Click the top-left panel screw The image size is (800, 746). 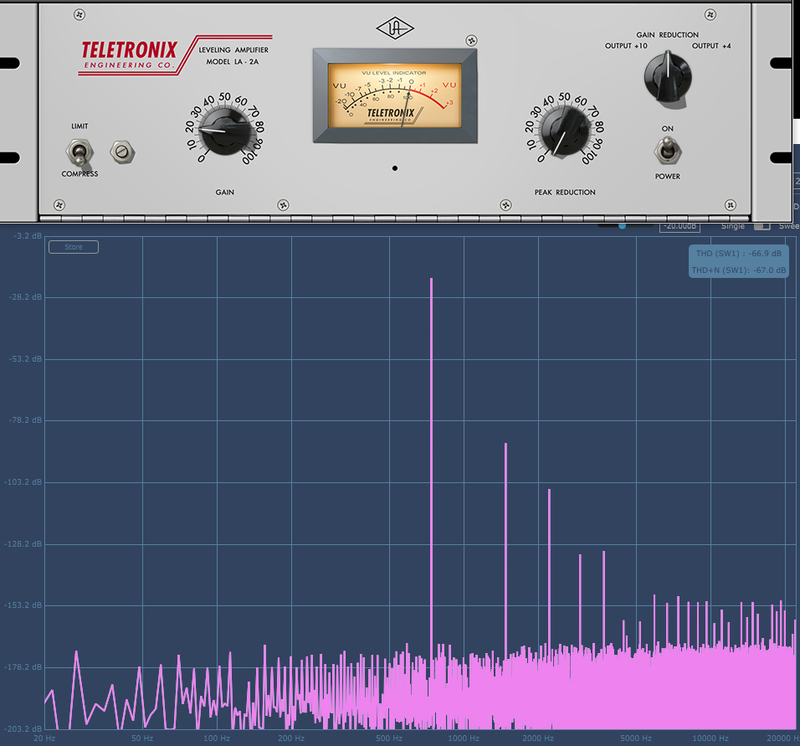(x=79, y=14)
